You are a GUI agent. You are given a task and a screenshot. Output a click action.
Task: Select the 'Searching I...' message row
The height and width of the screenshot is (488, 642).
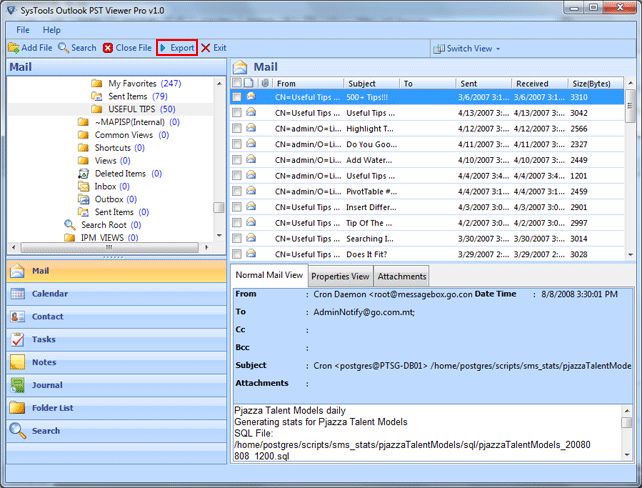[x=427, y=239]
